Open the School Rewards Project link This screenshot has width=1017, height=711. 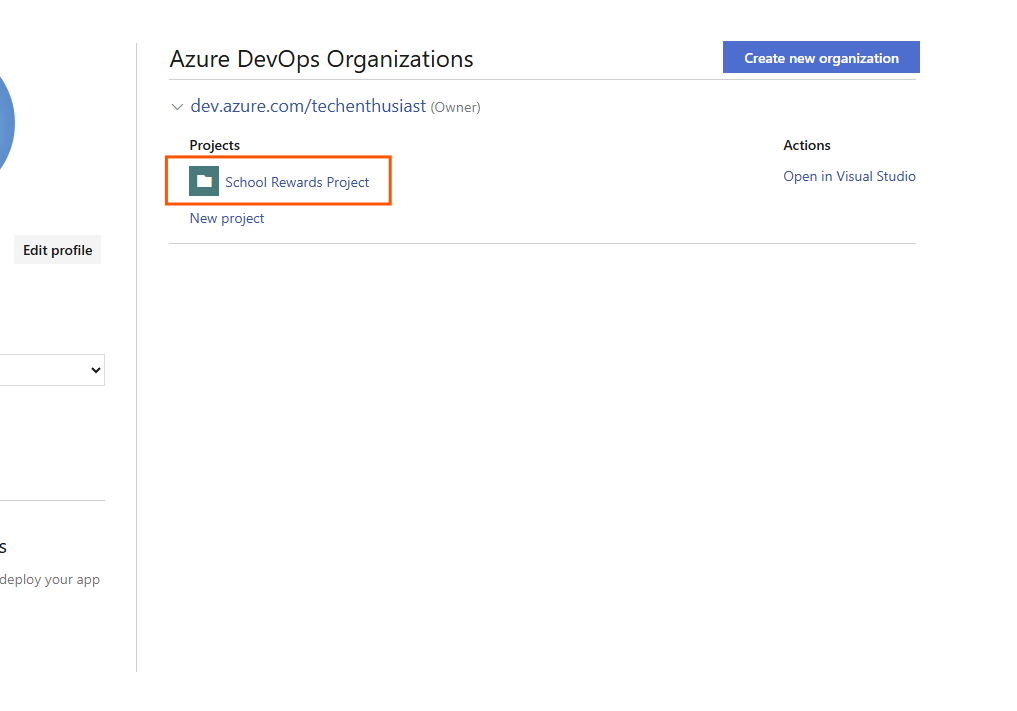[x=297, y=182]
